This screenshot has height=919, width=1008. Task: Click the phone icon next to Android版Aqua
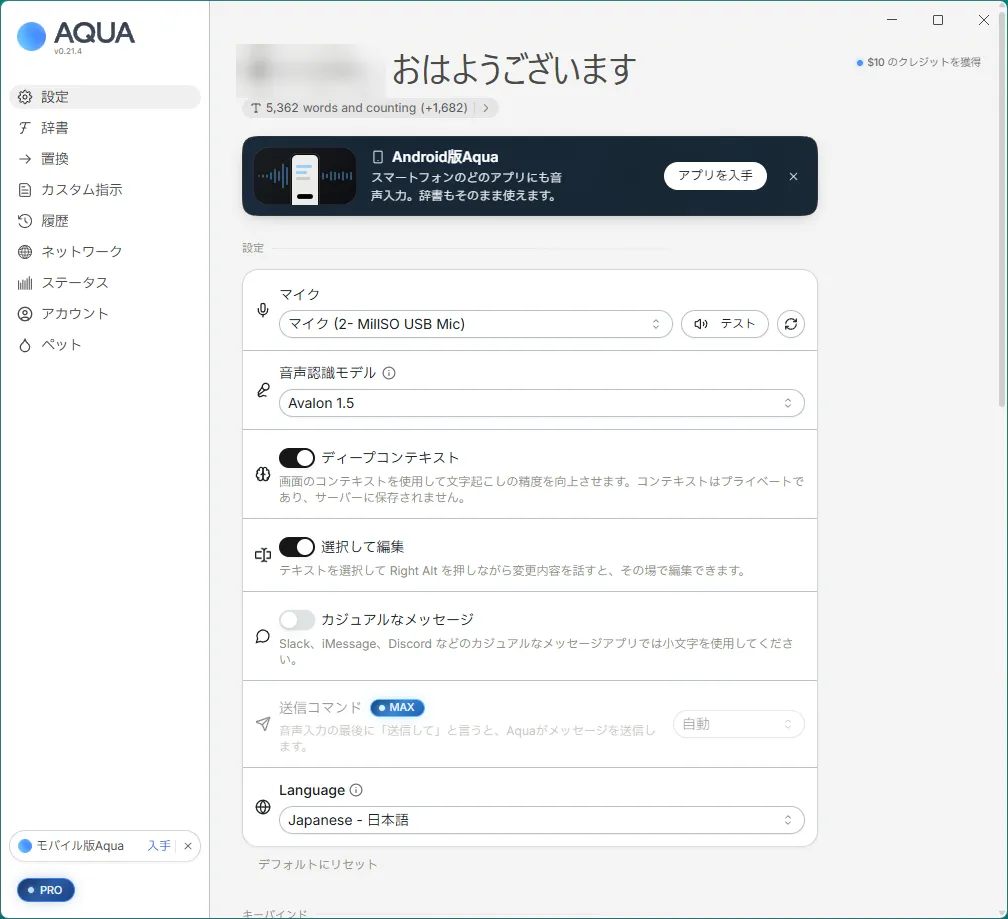click(378, 157)
